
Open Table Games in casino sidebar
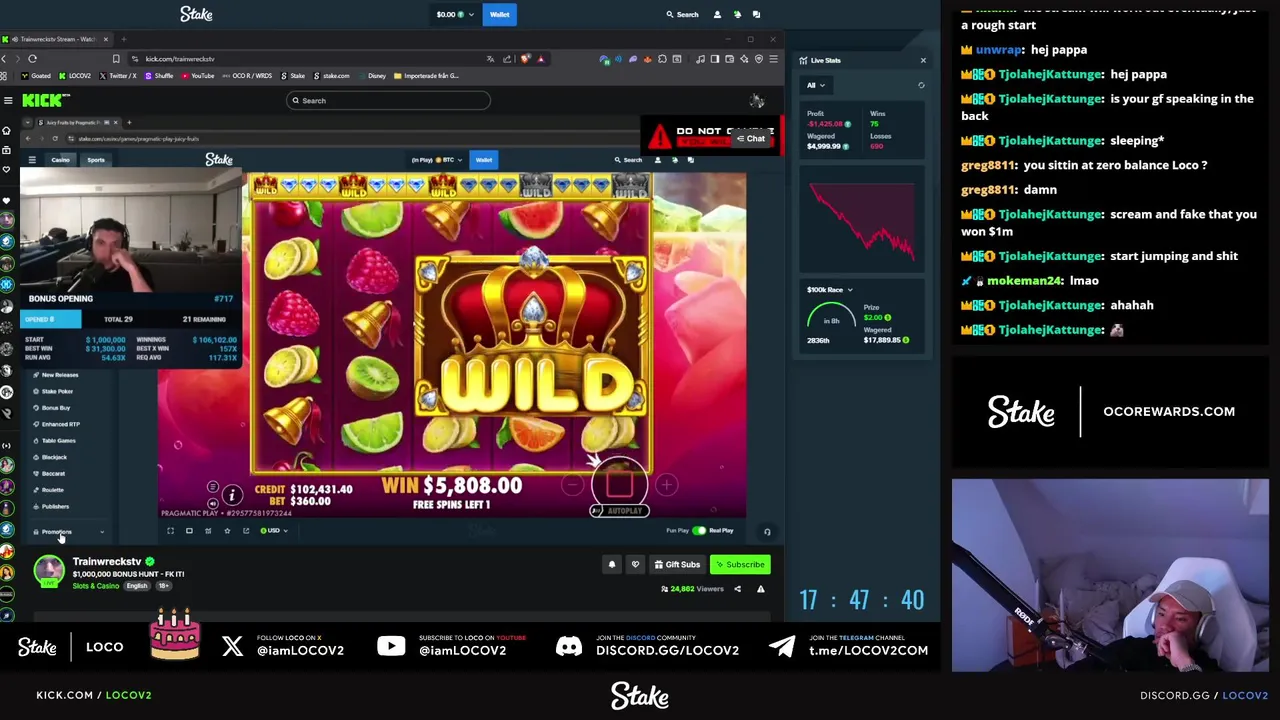coord(56,441)
